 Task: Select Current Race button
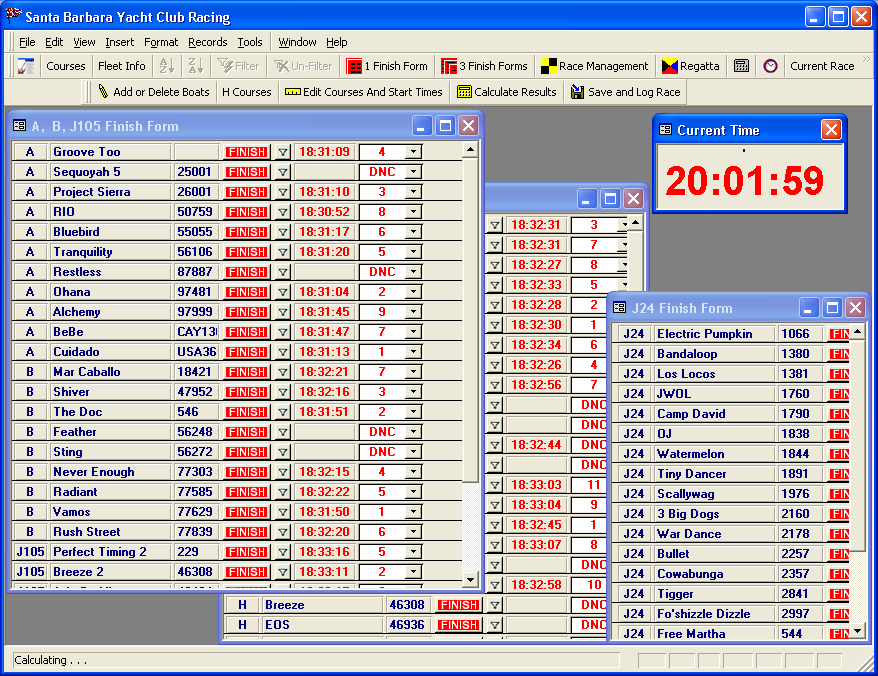tap(822, 66)
